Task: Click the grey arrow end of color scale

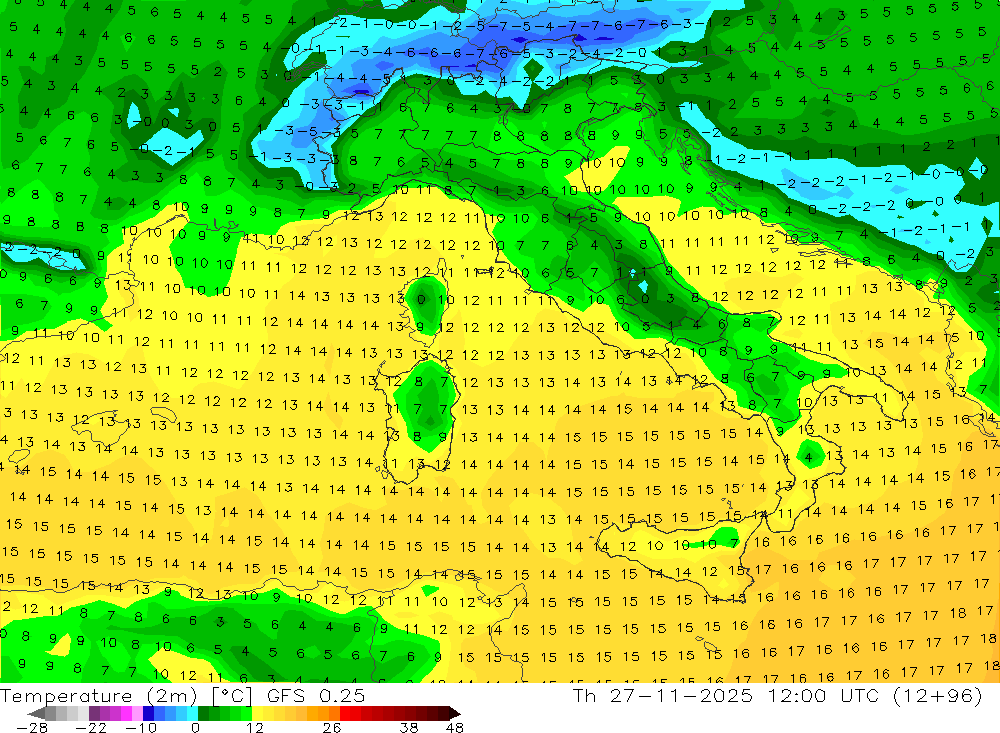Action: coord(37,713)
